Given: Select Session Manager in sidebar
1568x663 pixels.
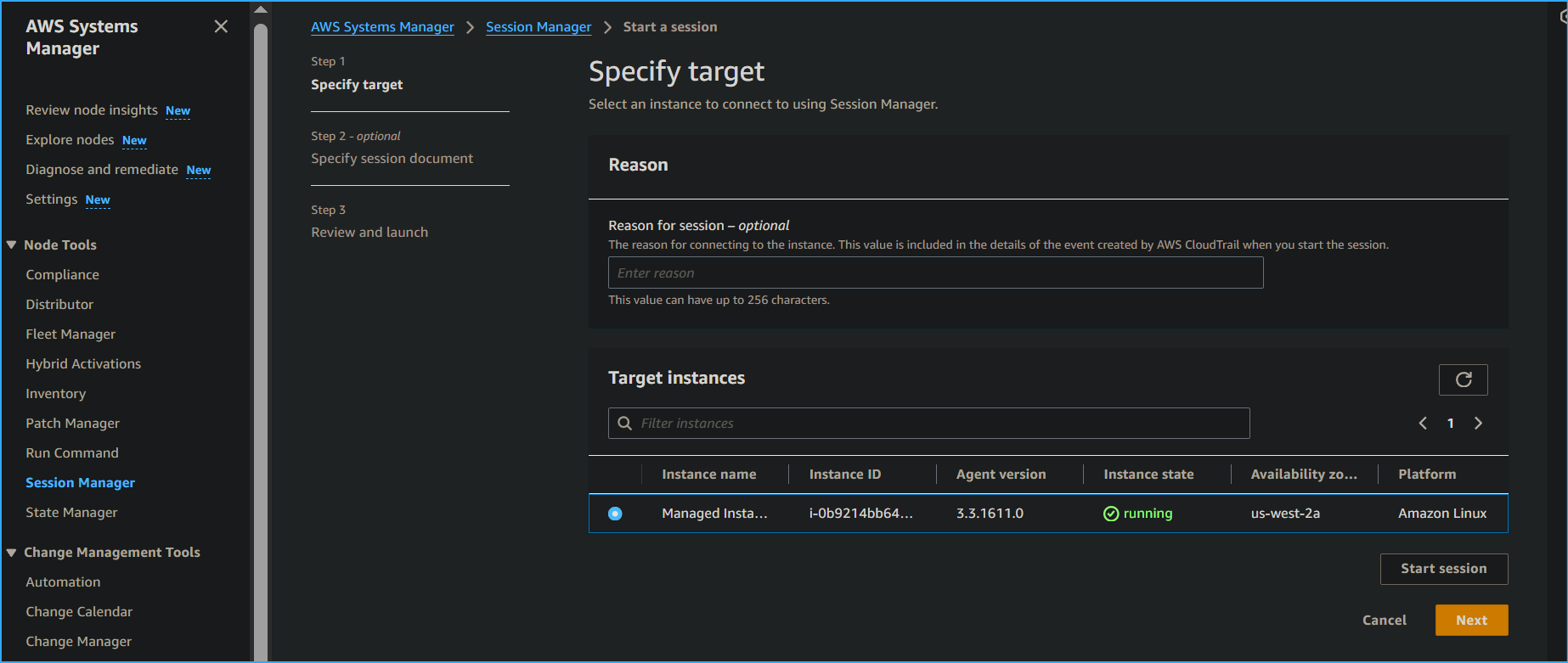Looking at the screenshot, I should click(80, 483).
